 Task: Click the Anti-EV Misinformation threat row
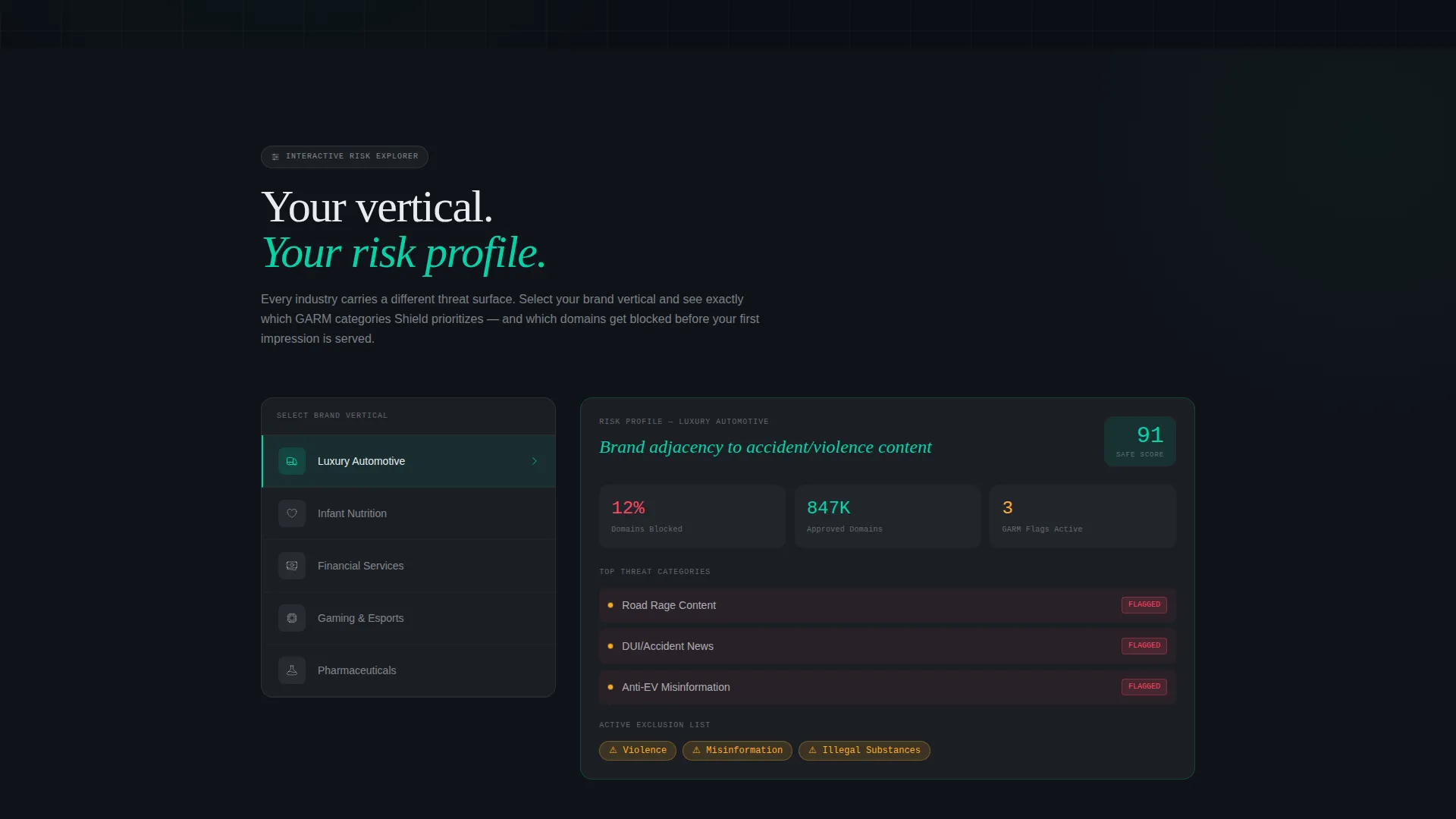coord(887,687)
